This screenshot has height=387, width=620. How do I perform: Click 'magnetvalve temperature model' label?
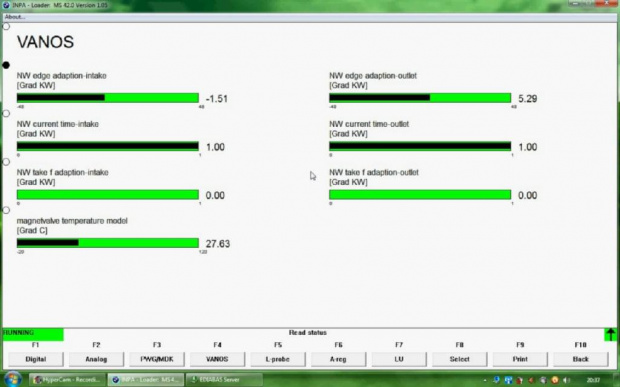72,221
